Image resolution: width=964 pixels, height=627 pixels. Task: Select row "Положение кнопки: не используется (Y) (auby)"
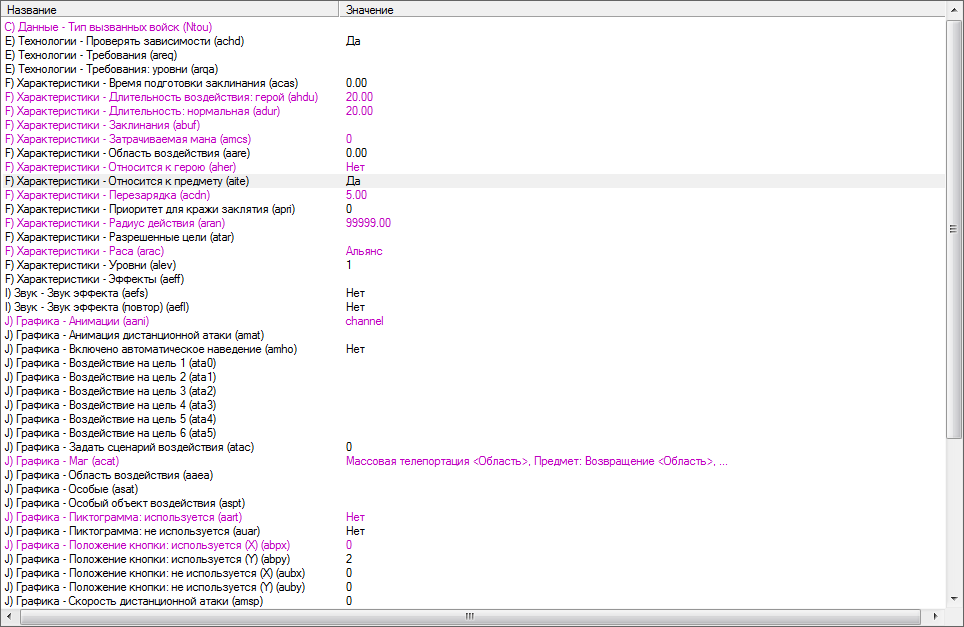473,587
